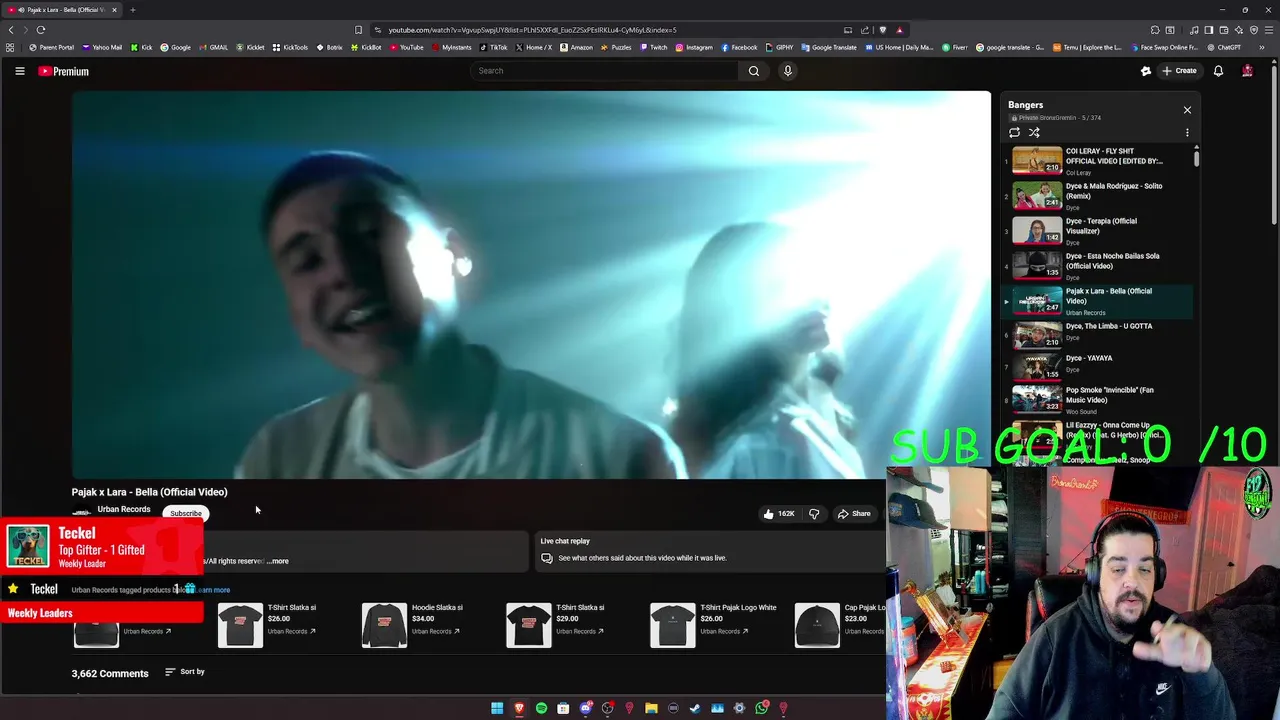Play Pop Smoke Invincible fan video
The height and width of the screenshot is (720, 1280).
pos(1097,400)
